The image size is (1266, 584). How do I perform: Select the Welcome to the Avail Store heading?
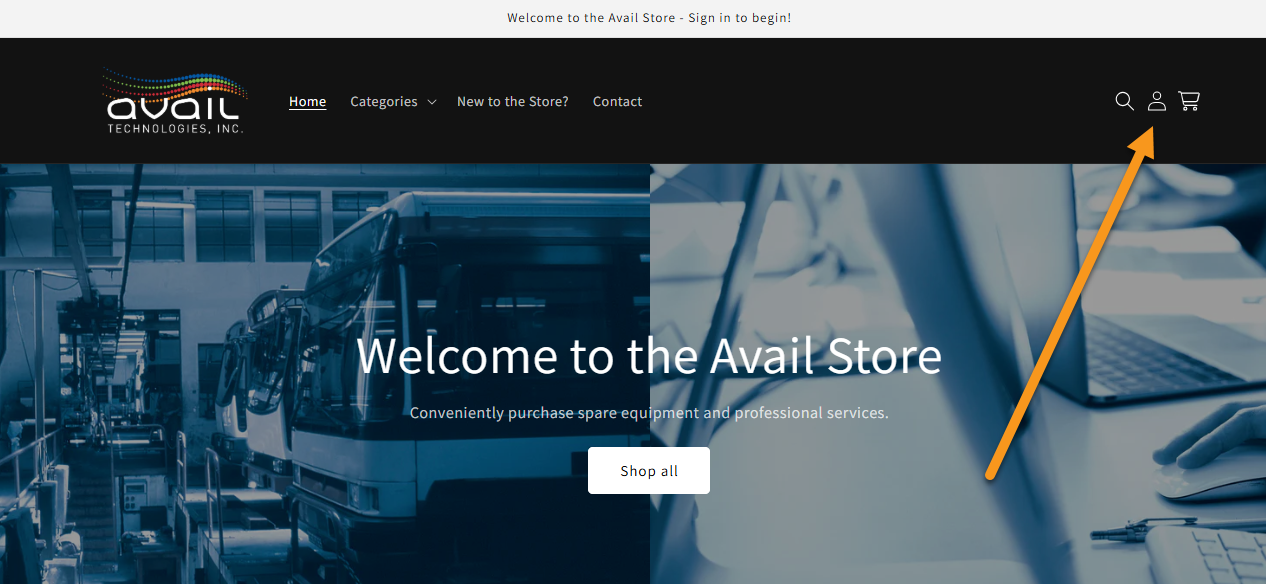649,355
